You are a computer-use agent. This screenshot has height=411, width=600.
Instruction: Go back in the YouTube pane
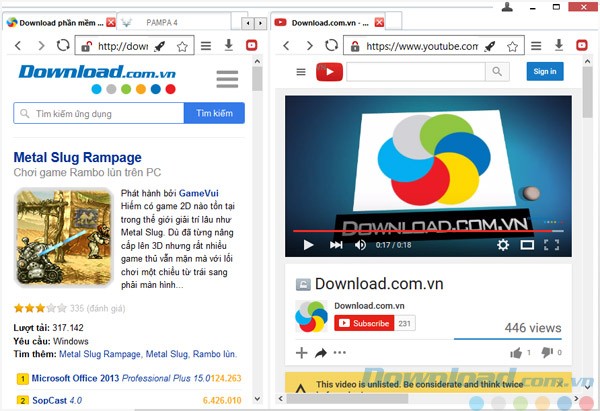[286, 46]
